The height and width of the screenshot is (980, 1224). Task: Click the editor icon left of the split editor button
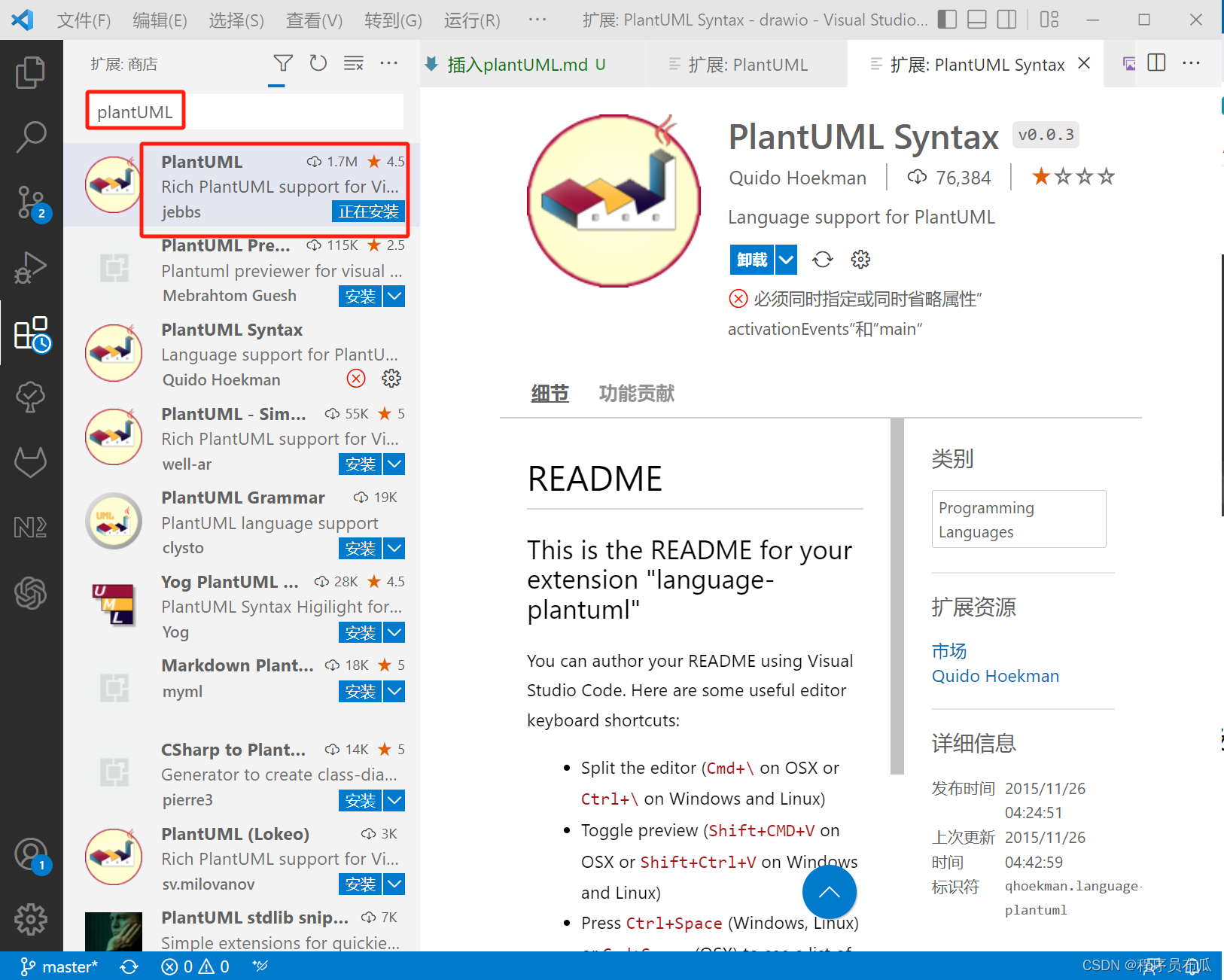coord(1128,64)
